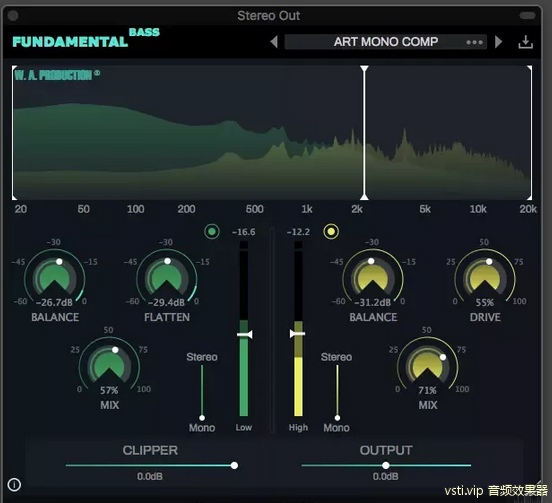Click the crossover frequency marker top handle
The image size is (552, 503).
coord(364,68)
